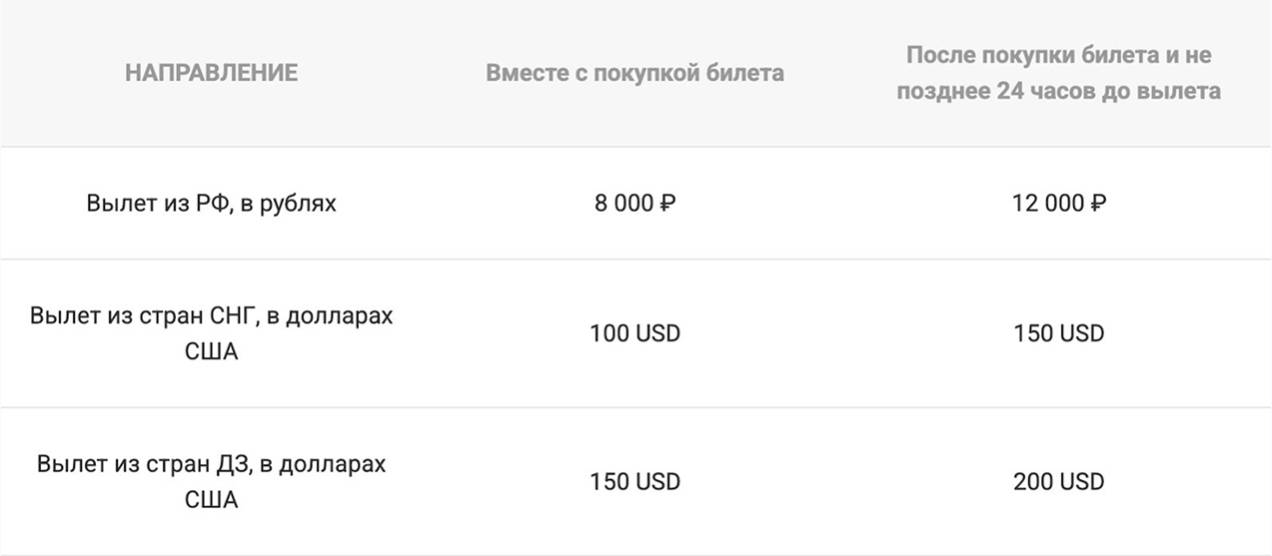The image size is (1272, 556).
Task: Click 150 USD in the СНГ row
Action: (1058, 333)
